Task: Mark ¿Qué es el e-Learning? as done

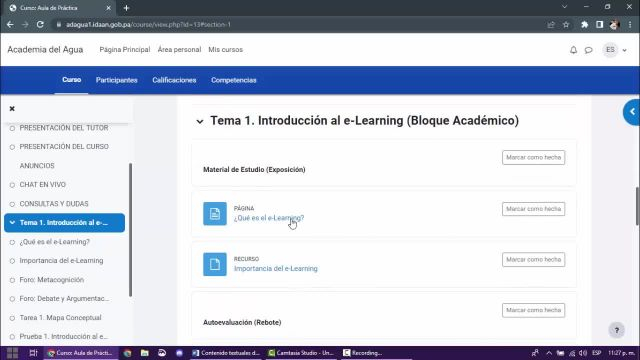Action: coord(533,209)
